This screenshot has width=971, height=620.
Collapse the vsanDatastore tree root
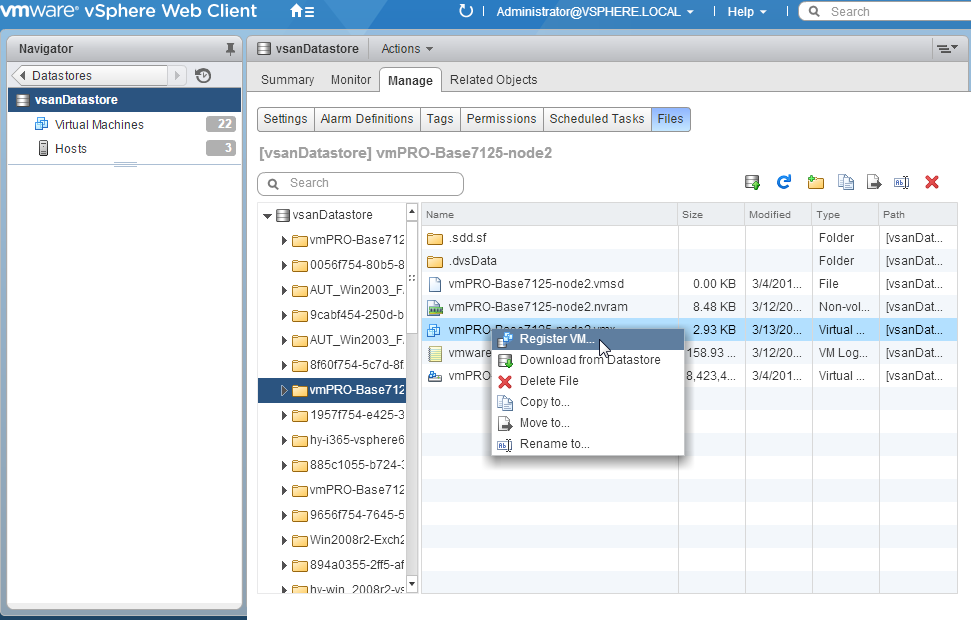coord(266,214)
